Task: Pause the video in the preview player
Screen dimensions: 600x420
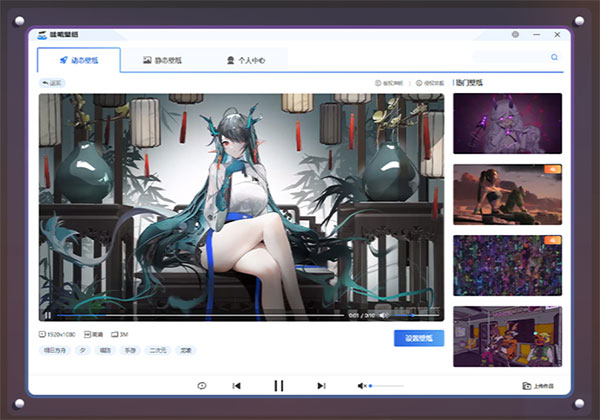Action: [48, 315]
